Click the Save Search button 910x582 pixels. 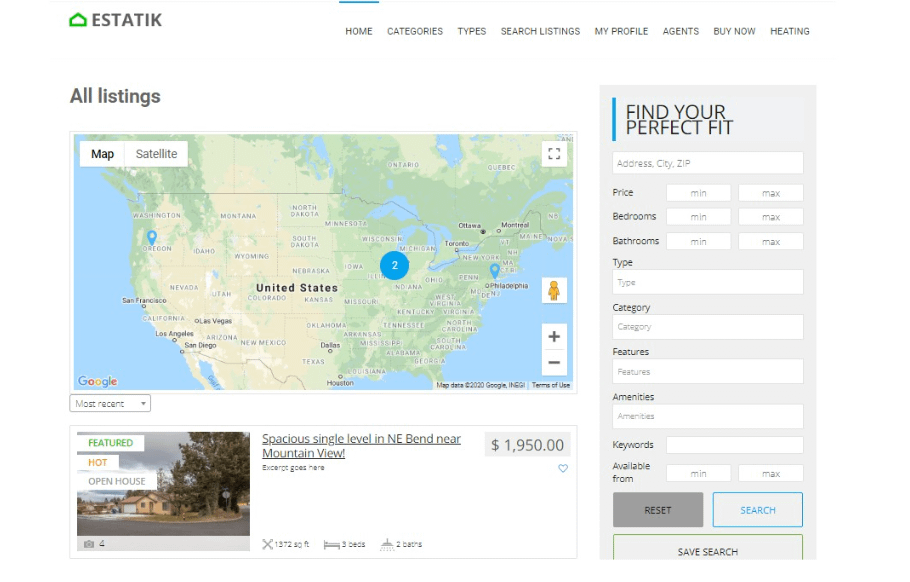(x=707, y=548)
